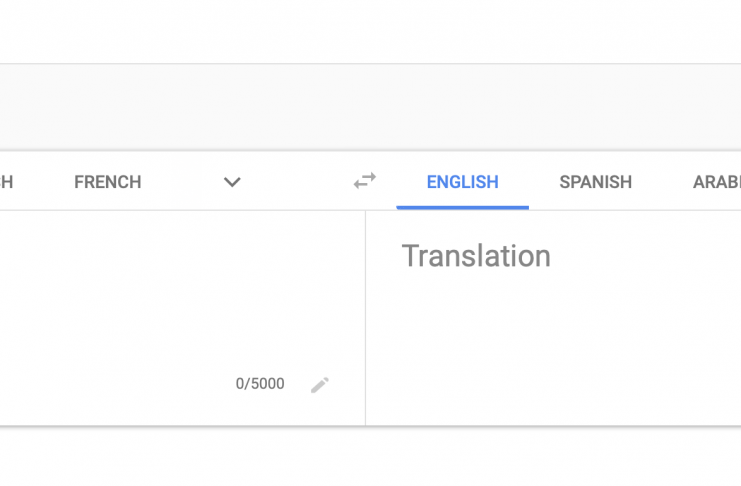The height and width of the screenshot is (486, 741).
Task: Click the blue underline beneath ENGLISH
Action: (x=462, y=207)
